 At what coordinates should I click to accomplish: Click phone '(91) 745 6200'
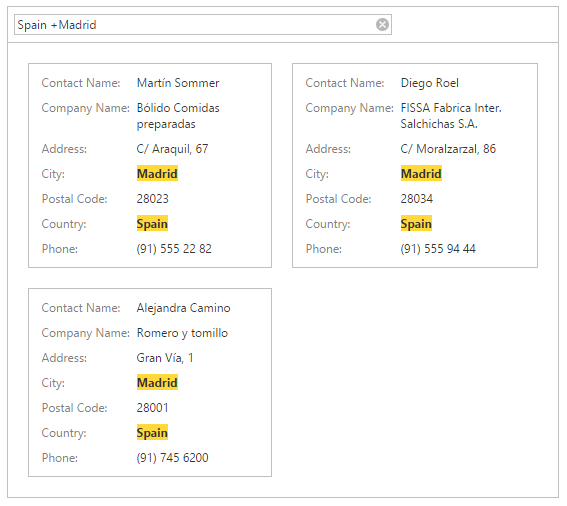[172, 458]
